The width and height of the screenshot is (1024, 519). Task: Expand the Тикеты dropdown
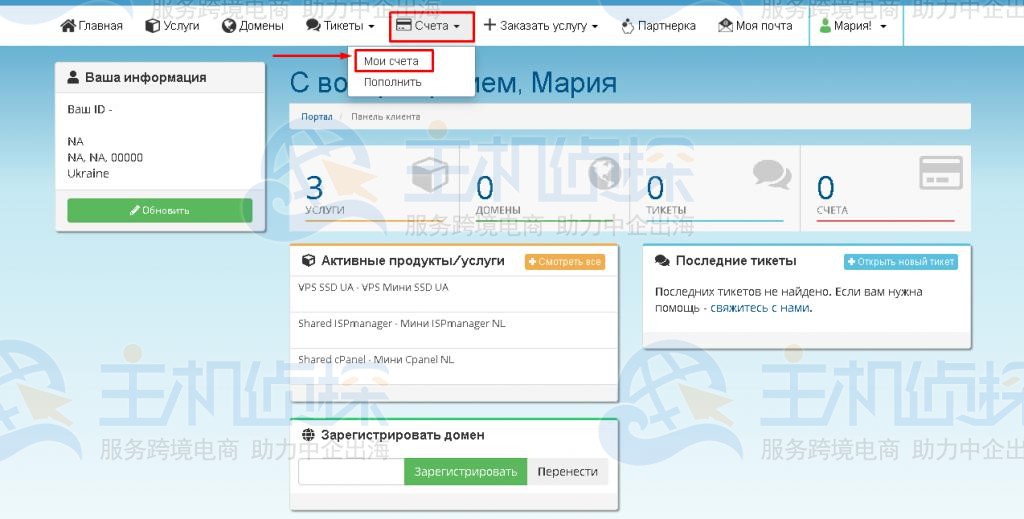[341, 26]
